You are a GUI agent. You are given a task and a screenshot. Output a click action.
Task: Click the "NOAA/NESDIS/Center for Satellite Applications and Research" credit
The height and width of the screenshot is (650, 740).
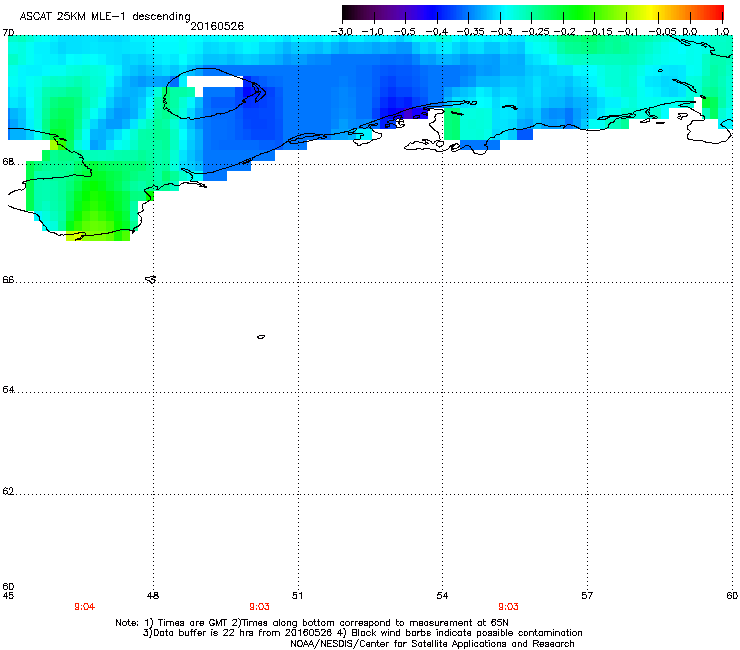click(x=432, y=644)
